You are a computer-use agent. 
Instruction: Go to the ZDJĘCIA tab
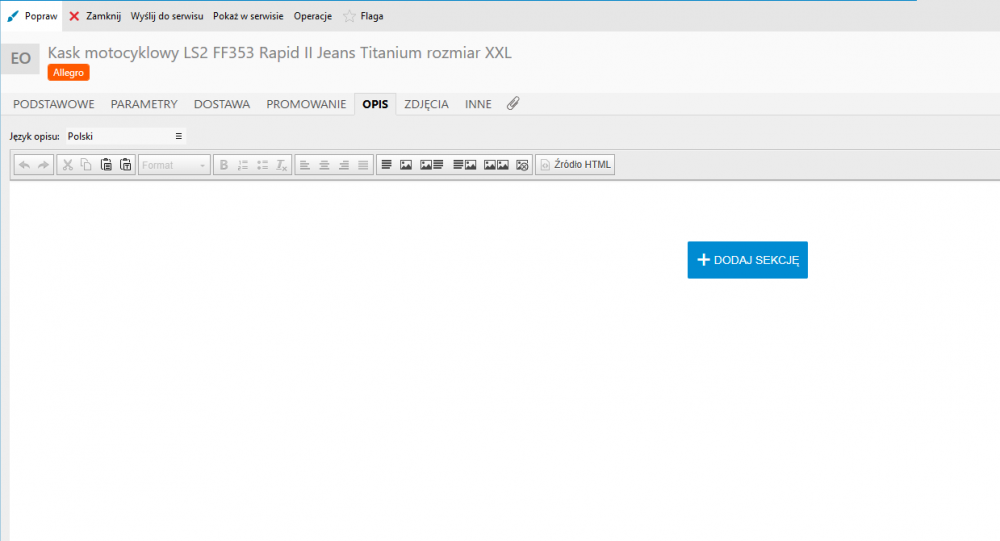[x=426, y=104]
